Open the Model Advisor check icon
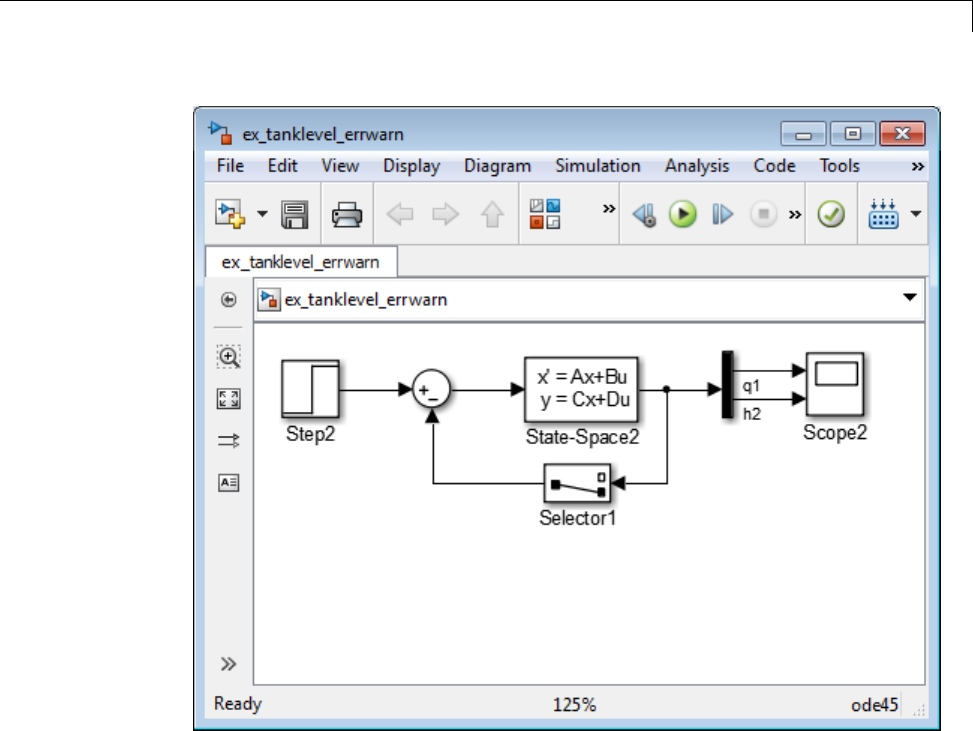 pos(831,215)
